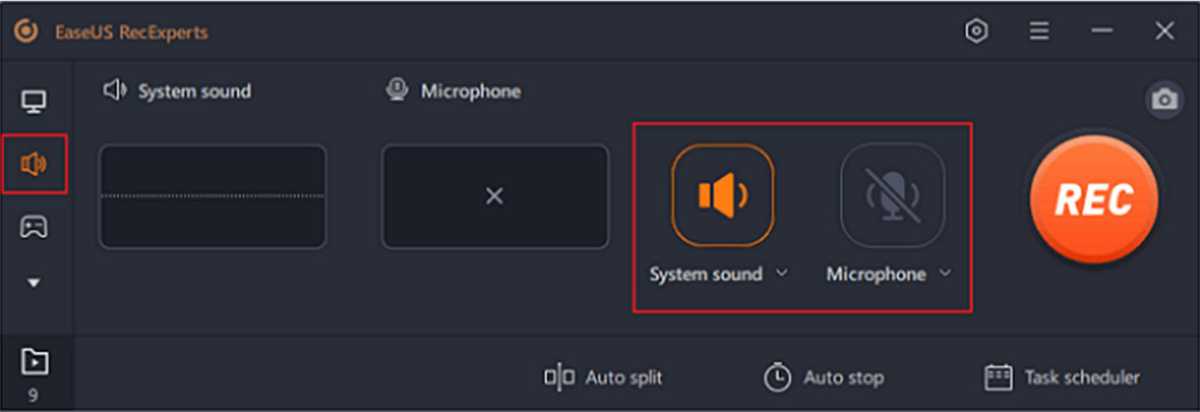Toggle the orange System sound button
Screen dimensions: 1200x412
[x=723, y=195]
